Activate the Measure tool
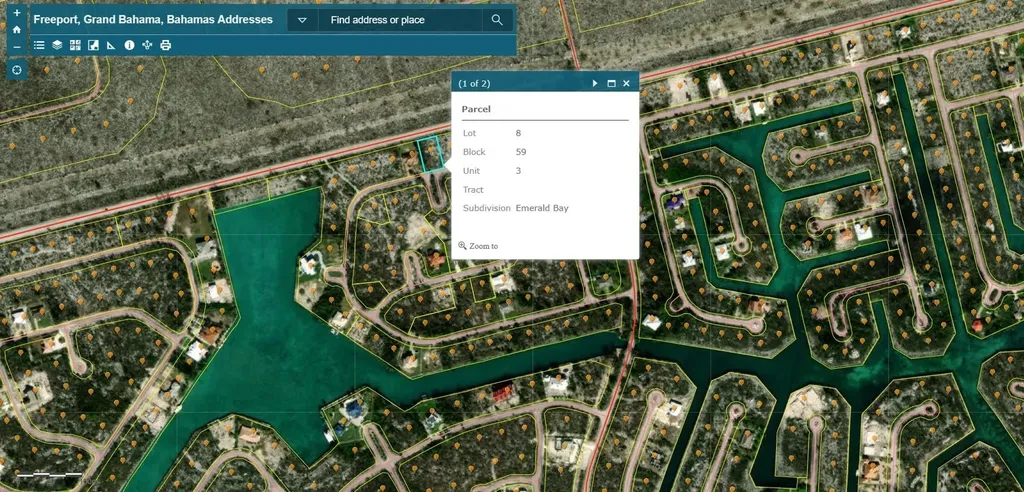Image resolution: width=1024 pixels, height=492 pixels. coord(111,45)
